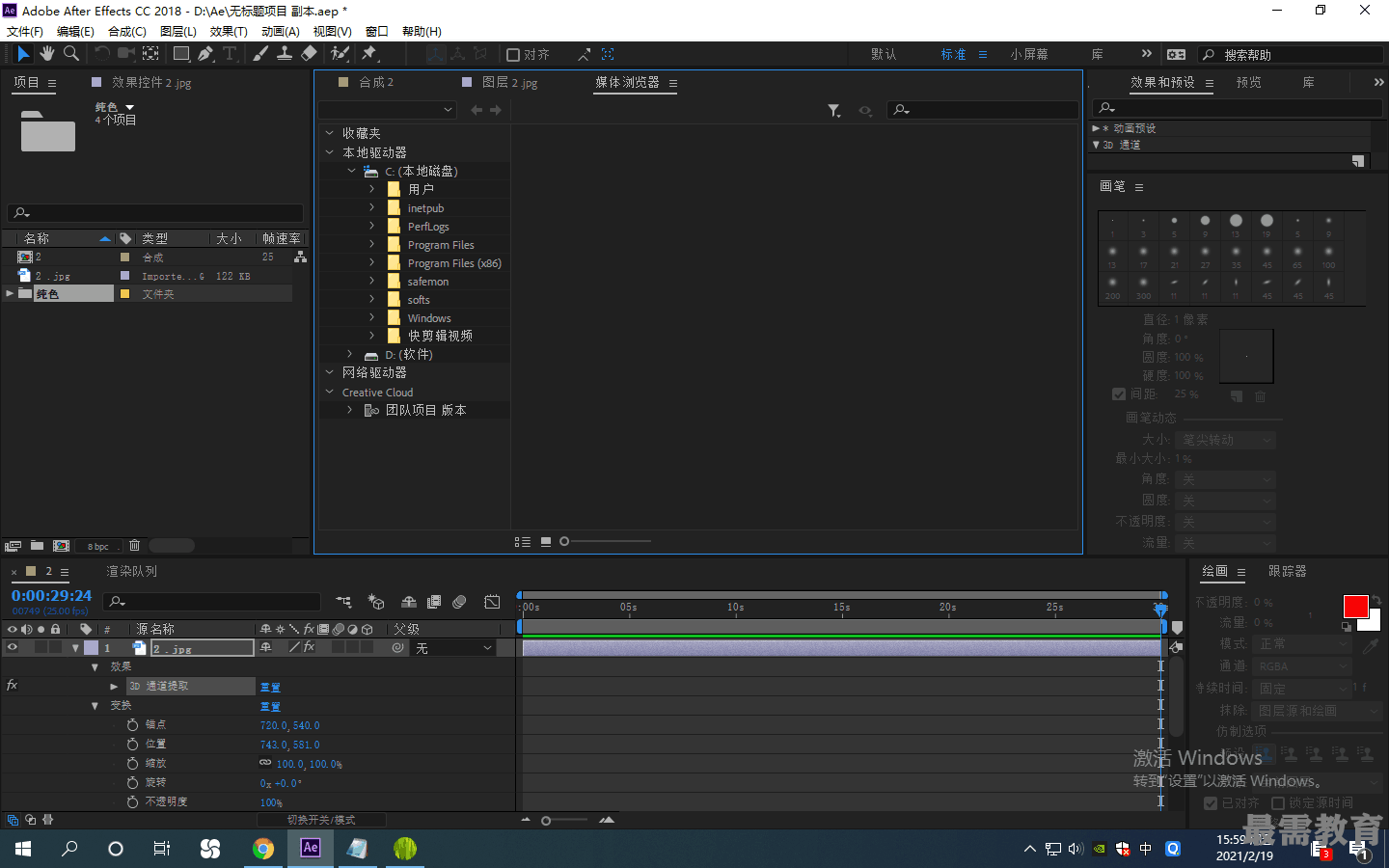This screenshot has width=1389, height=868.
Task: Expand the D: (软件) drive
Action: click(350, 354)
